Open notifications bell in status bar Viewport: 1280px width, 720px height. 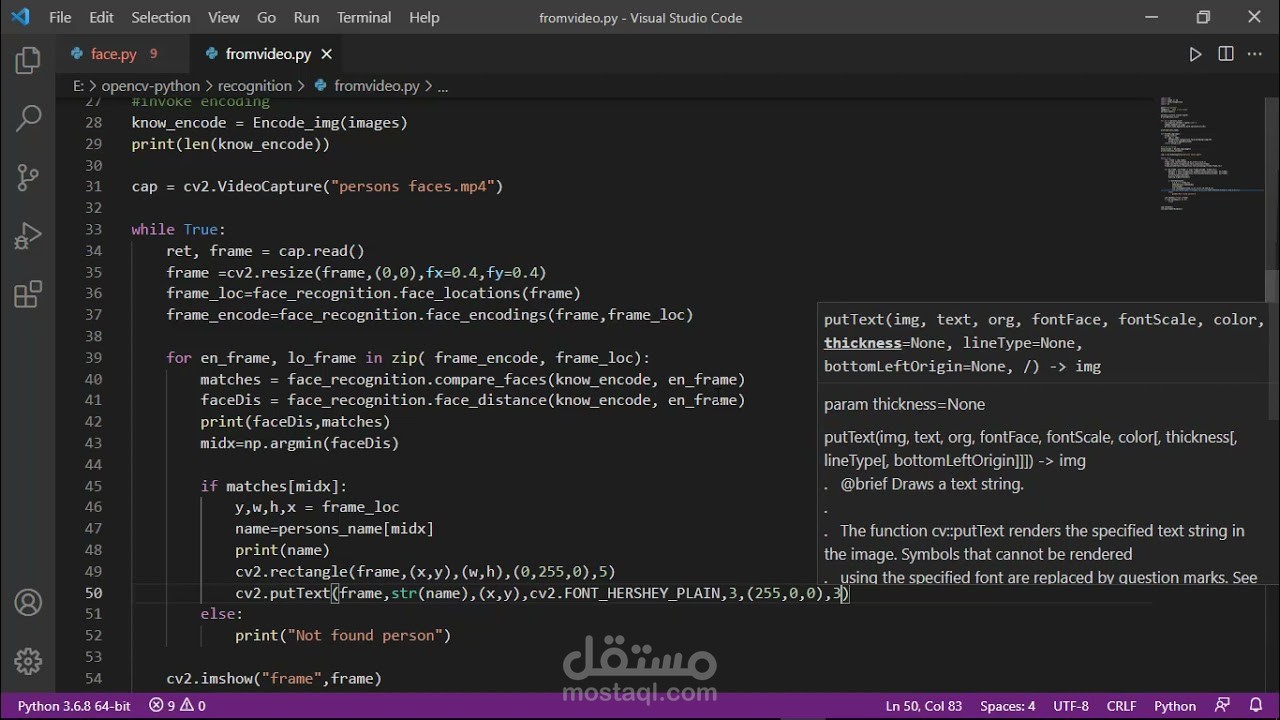coord(1255,705)
